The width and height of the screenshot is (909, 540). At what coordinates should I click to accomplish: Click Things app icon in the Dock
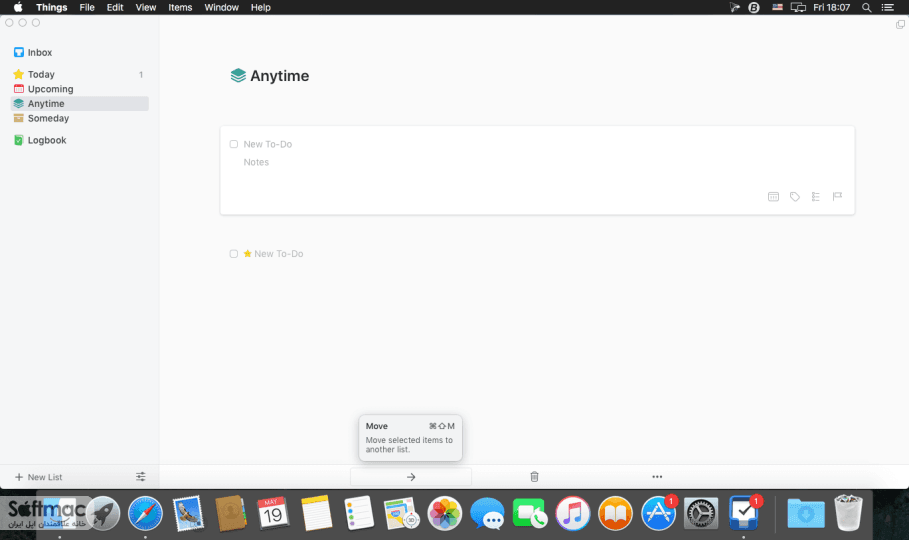(744, 513)
